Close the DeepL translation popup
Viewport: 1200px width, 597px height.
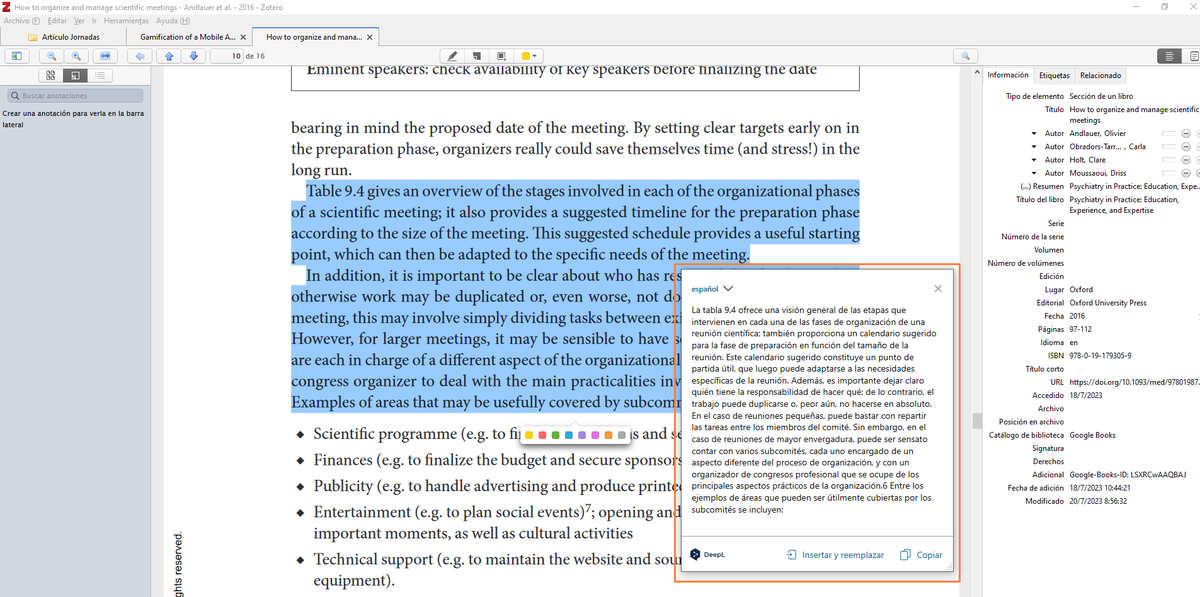click(937, 289)
